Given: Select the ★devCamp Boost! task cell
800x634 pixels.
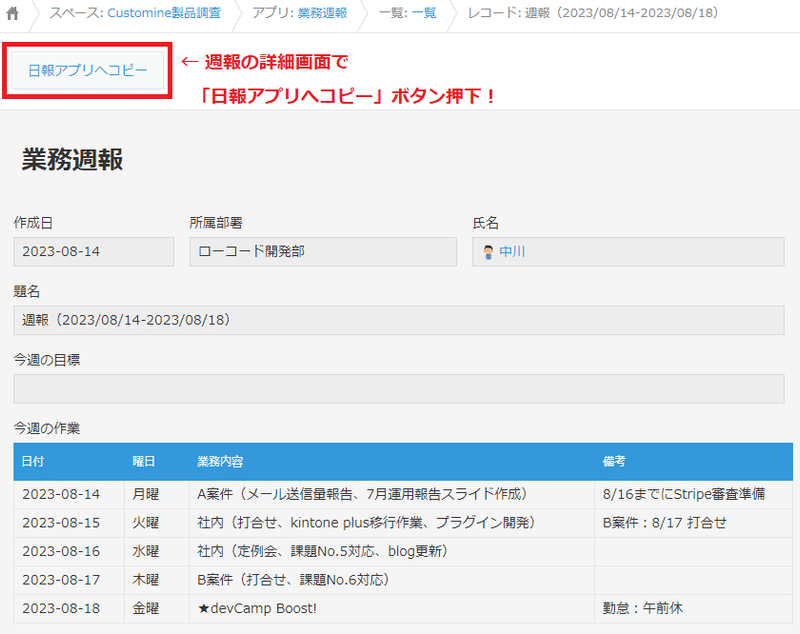Looking at the screenshot, I should pyautogui.click(x=391, y=608).
